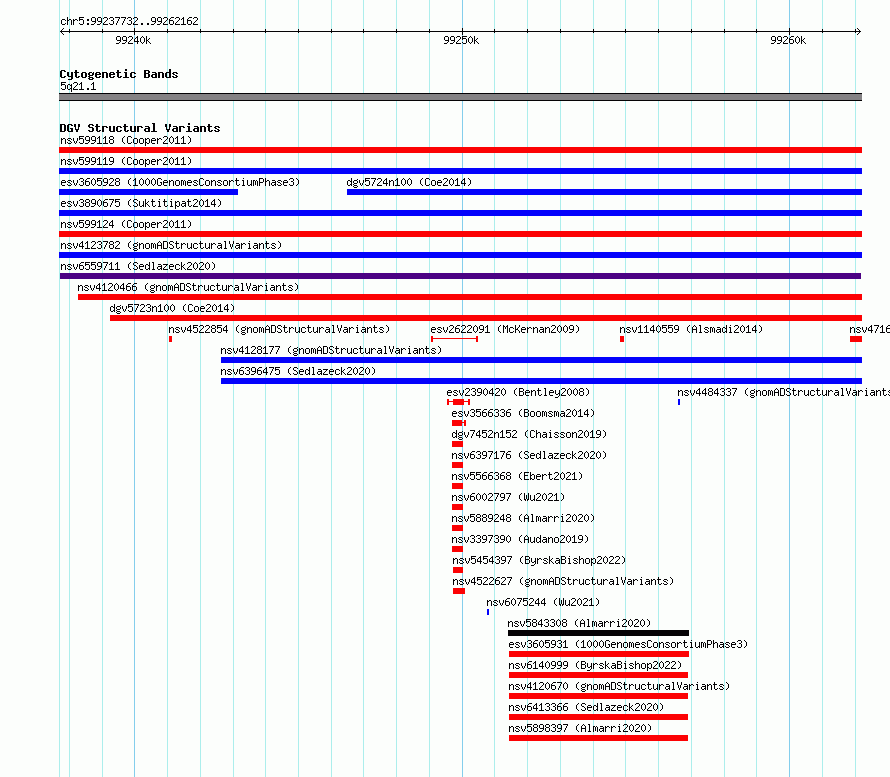
Task: Click nsv4522627 (gnomADStructuralVariants) label
Action: click(562, 581)
